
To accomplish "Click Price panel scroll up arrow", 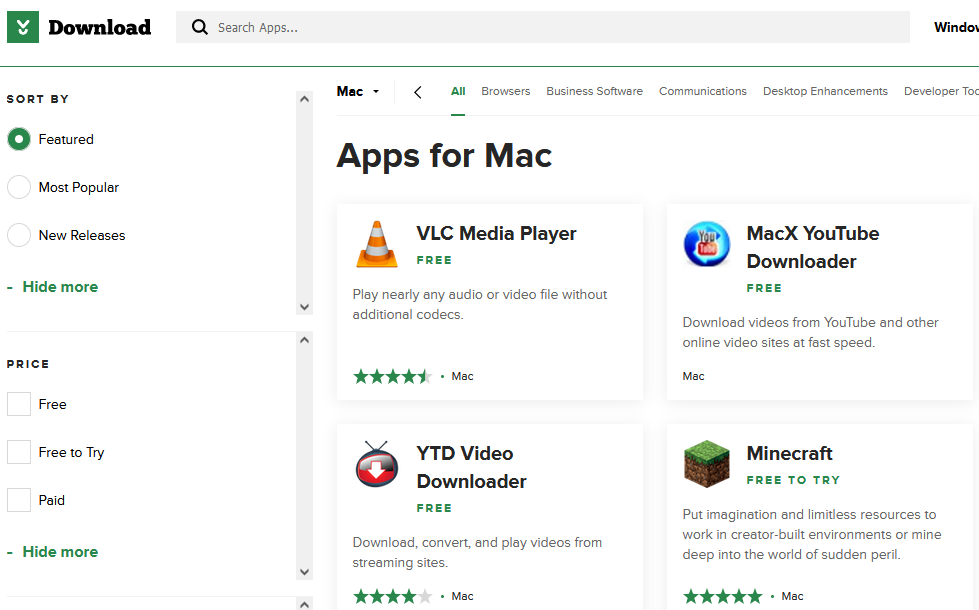I will pos(304,340).
